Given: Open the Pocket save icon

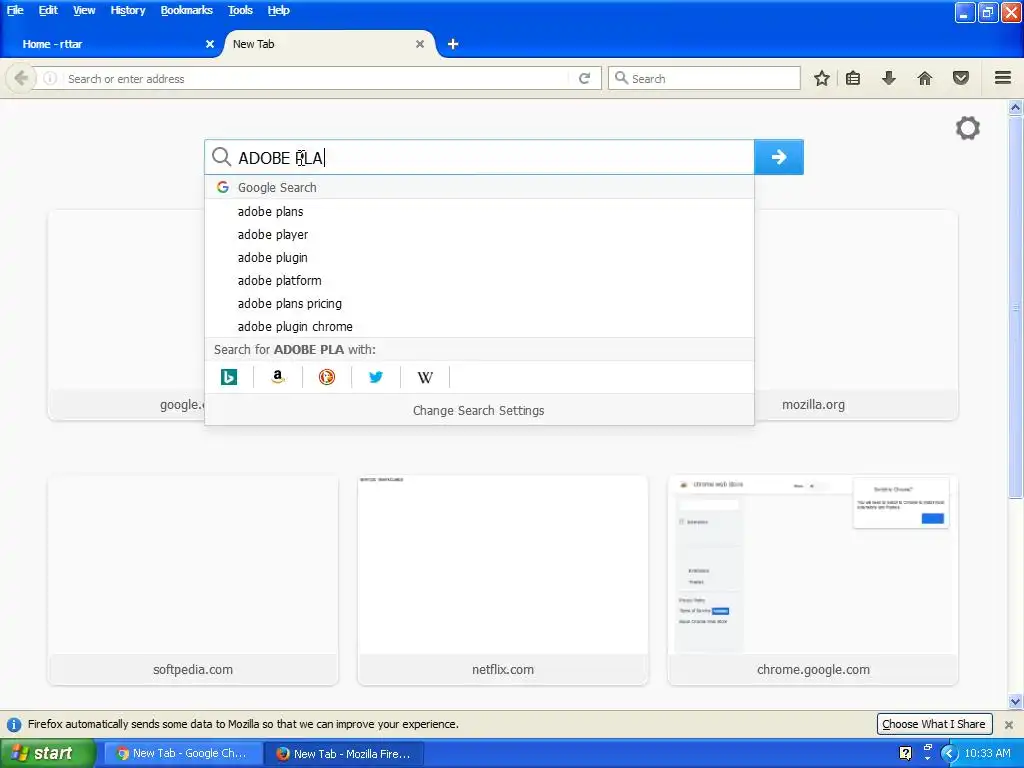Looking at the screenshot, I should pyautogui.click(x=961, y=78).
